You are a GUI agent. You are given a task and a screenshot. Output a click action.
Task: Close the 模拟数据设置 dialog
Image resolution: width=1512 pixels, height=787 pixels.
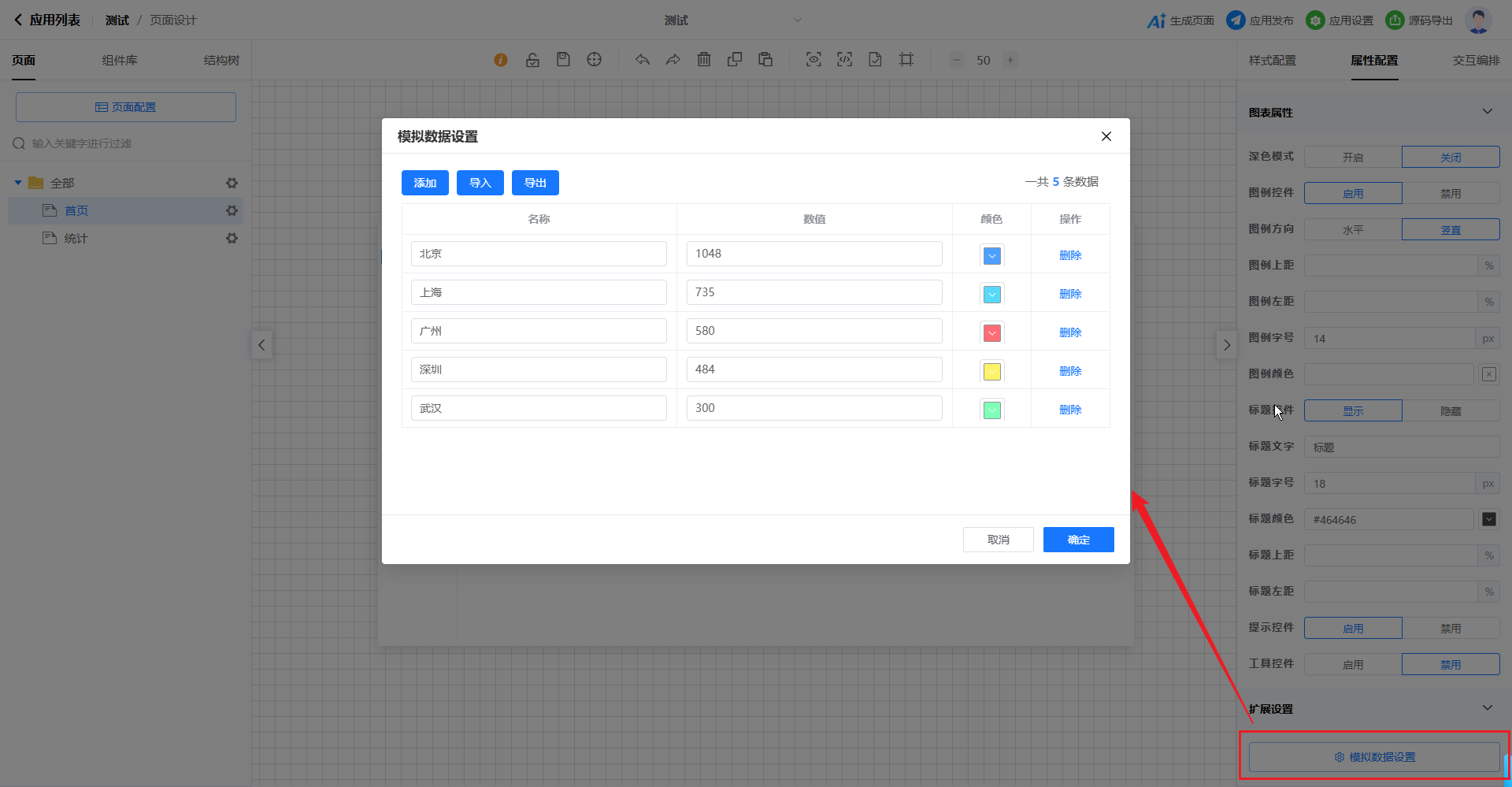coord(1106,136)
